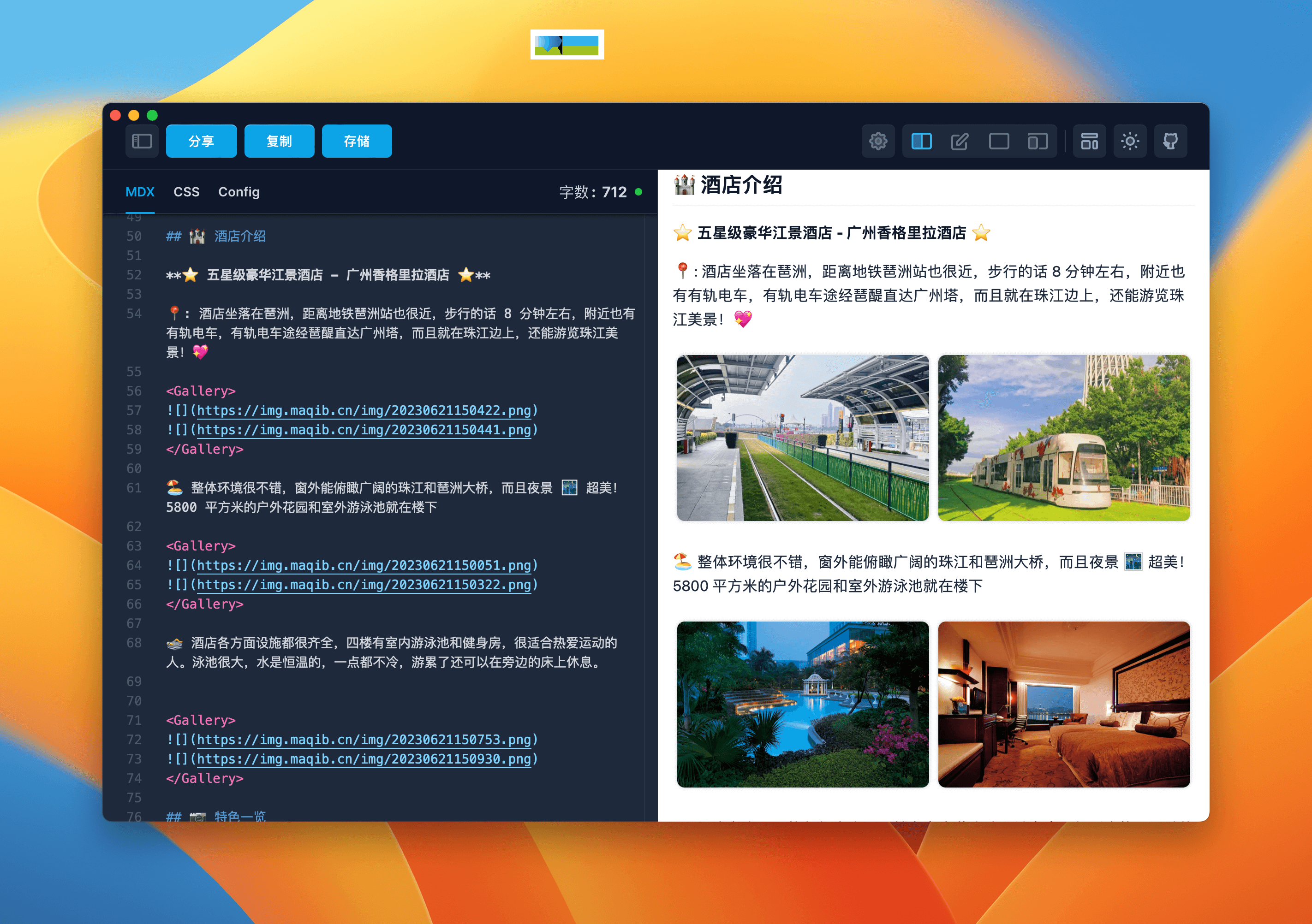Viewport: 1312px width, 924px height.
Task: Click the image thumbnail above the window
Action: (x=567, y=45)
